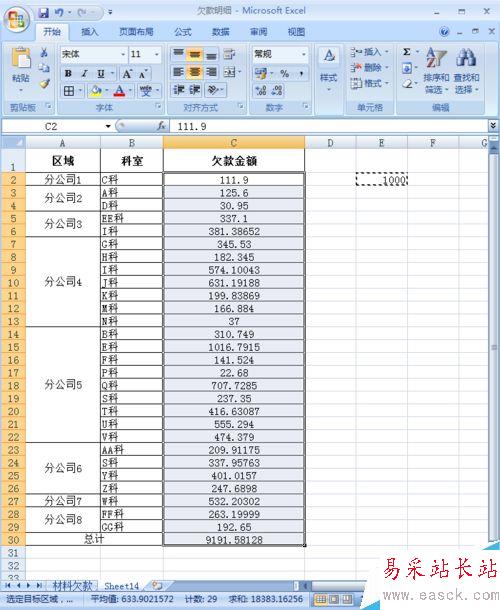
Task: Switch to the 数据 ribbon tab
Action: [x=220, y=32]
